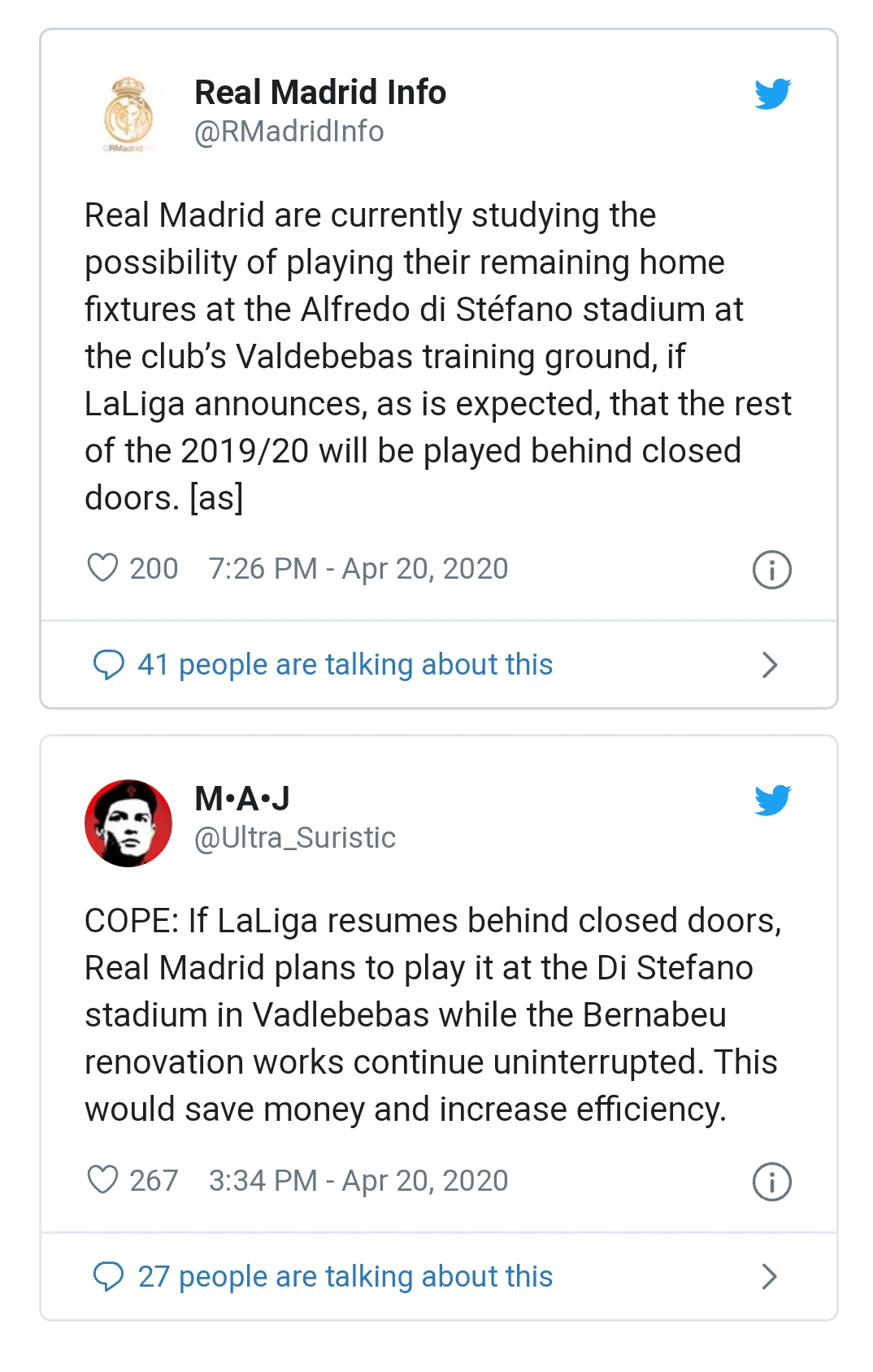This screenshot has height=1372, width=873.
Task: Click @Ultra_Suristic handle
Action: [294, 838]
